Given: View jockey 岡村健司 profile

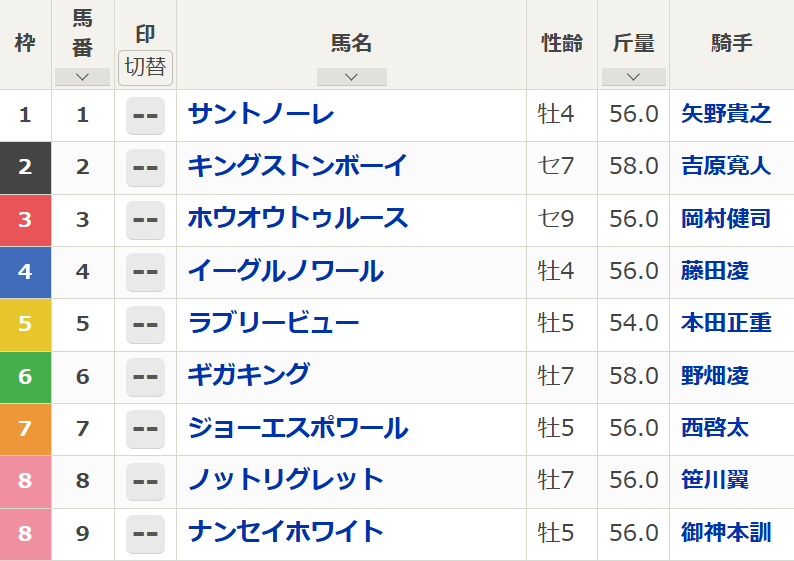Looking at the screenshot, I should 726,219.
